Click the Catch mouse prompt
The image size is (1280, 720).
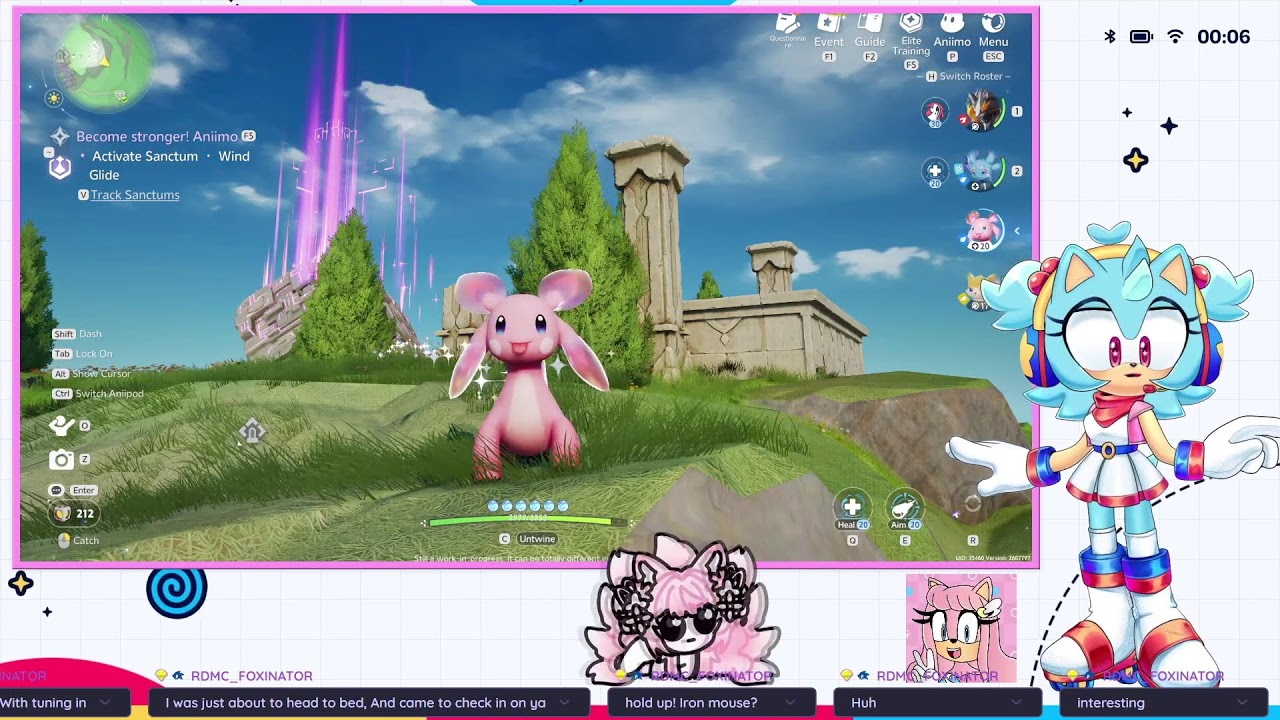(78, 541)
